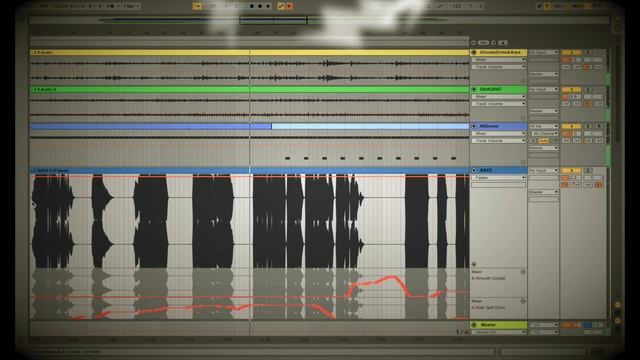Open the No Input chooser of Gtr AUDIO track
This screenshot has width=640, height=360.
click(x=543, y=89)
